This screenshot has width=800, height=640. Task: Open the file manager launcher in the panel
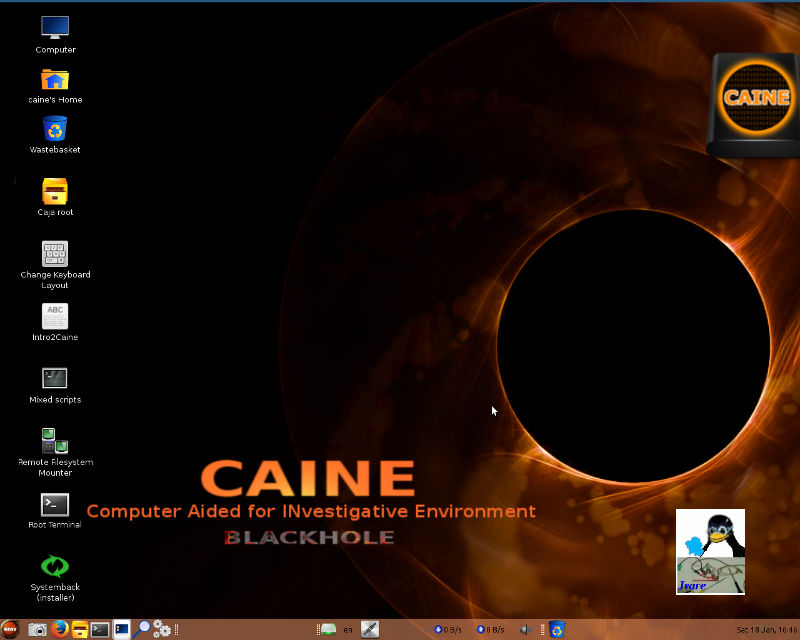coord(80,630)
